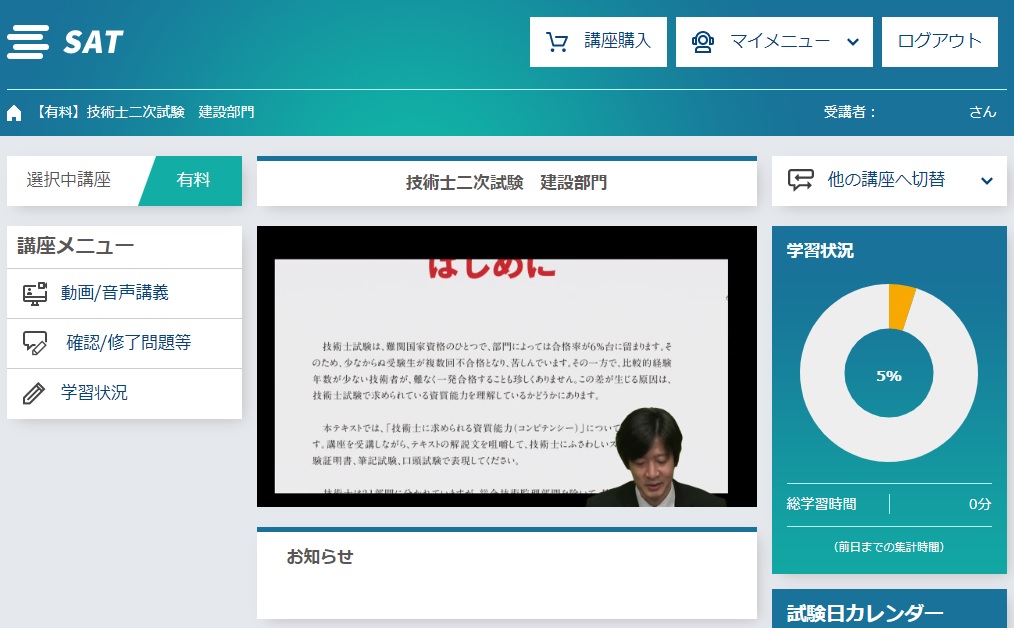Viewport: 1014px width, 628px height.
Task: Open the 他の講座へ切替 course switcher
Action: (889, 181)
